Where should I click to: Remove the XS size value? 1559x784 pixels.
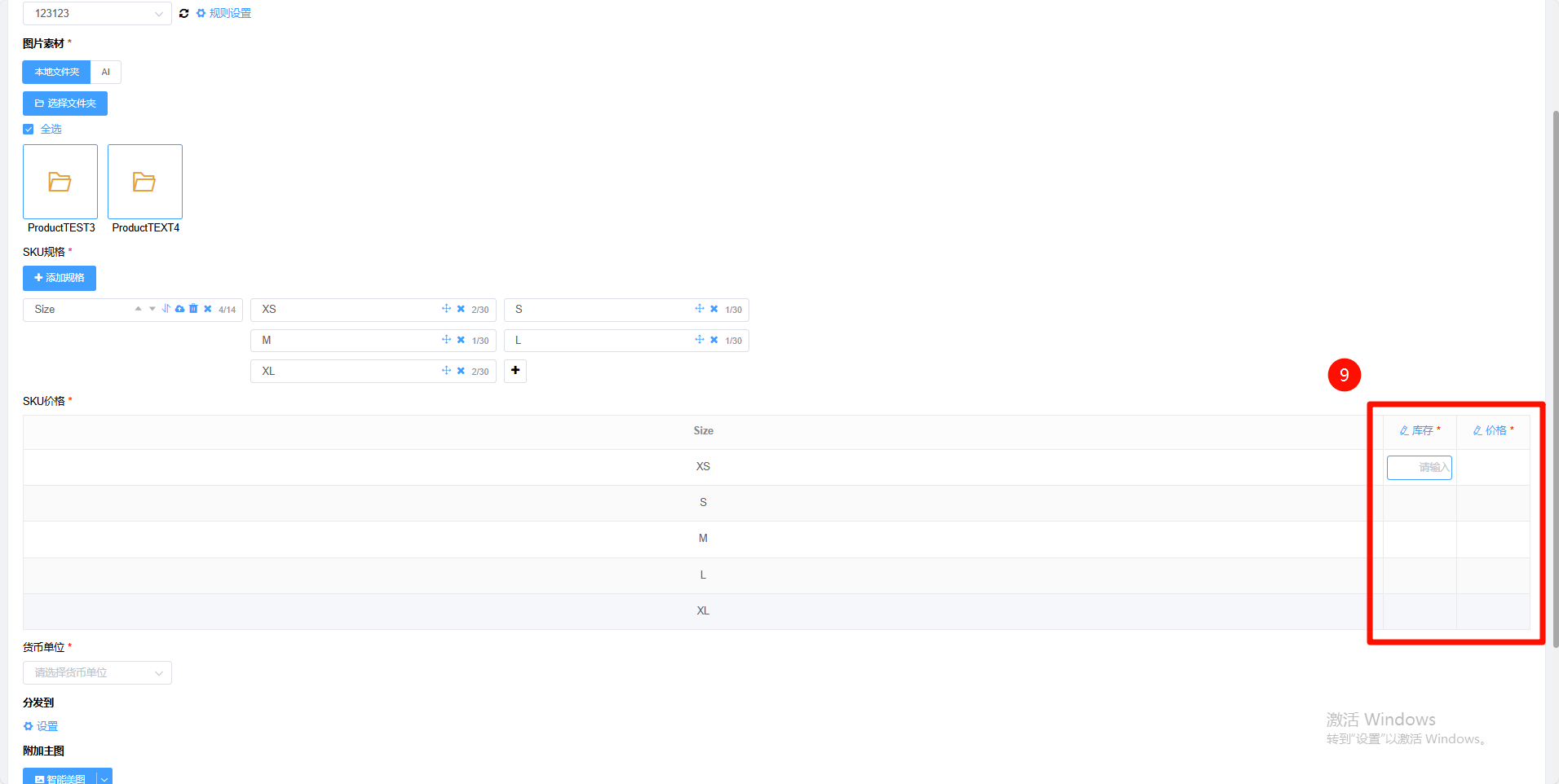click(x=461, y=309)
